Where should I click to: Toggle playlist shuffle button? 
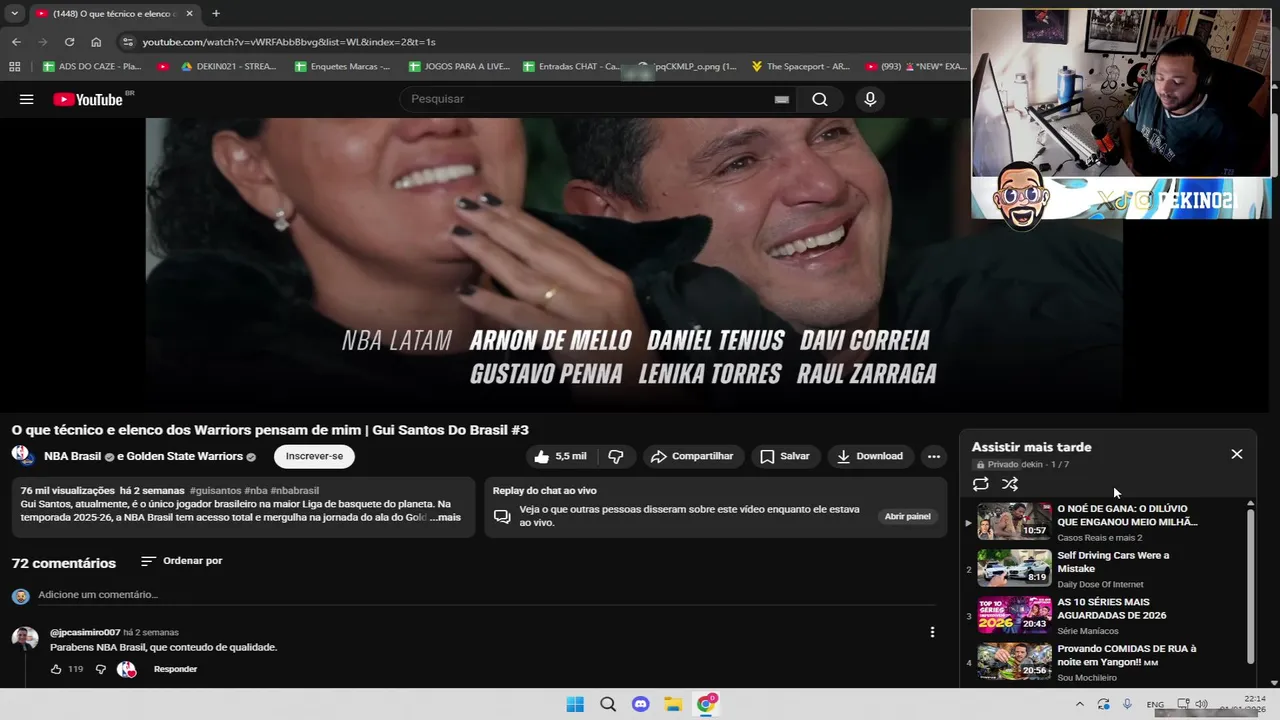[1010, 484]
